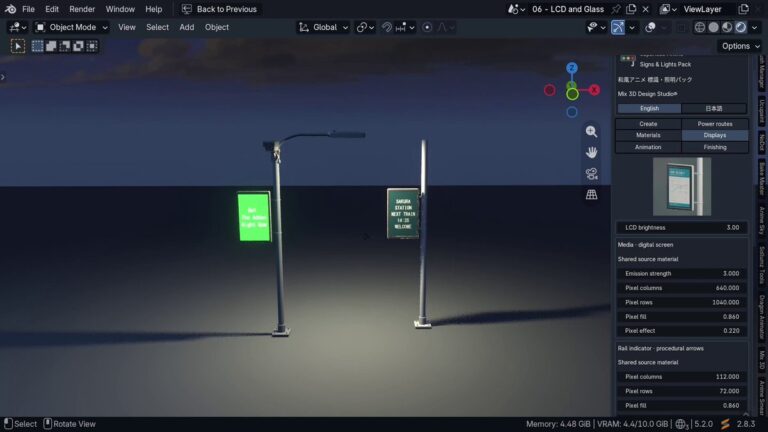The height and width of the screenshot is (432, 768).
Task: Open the viewport Select menu
Action: click(157, 27)
